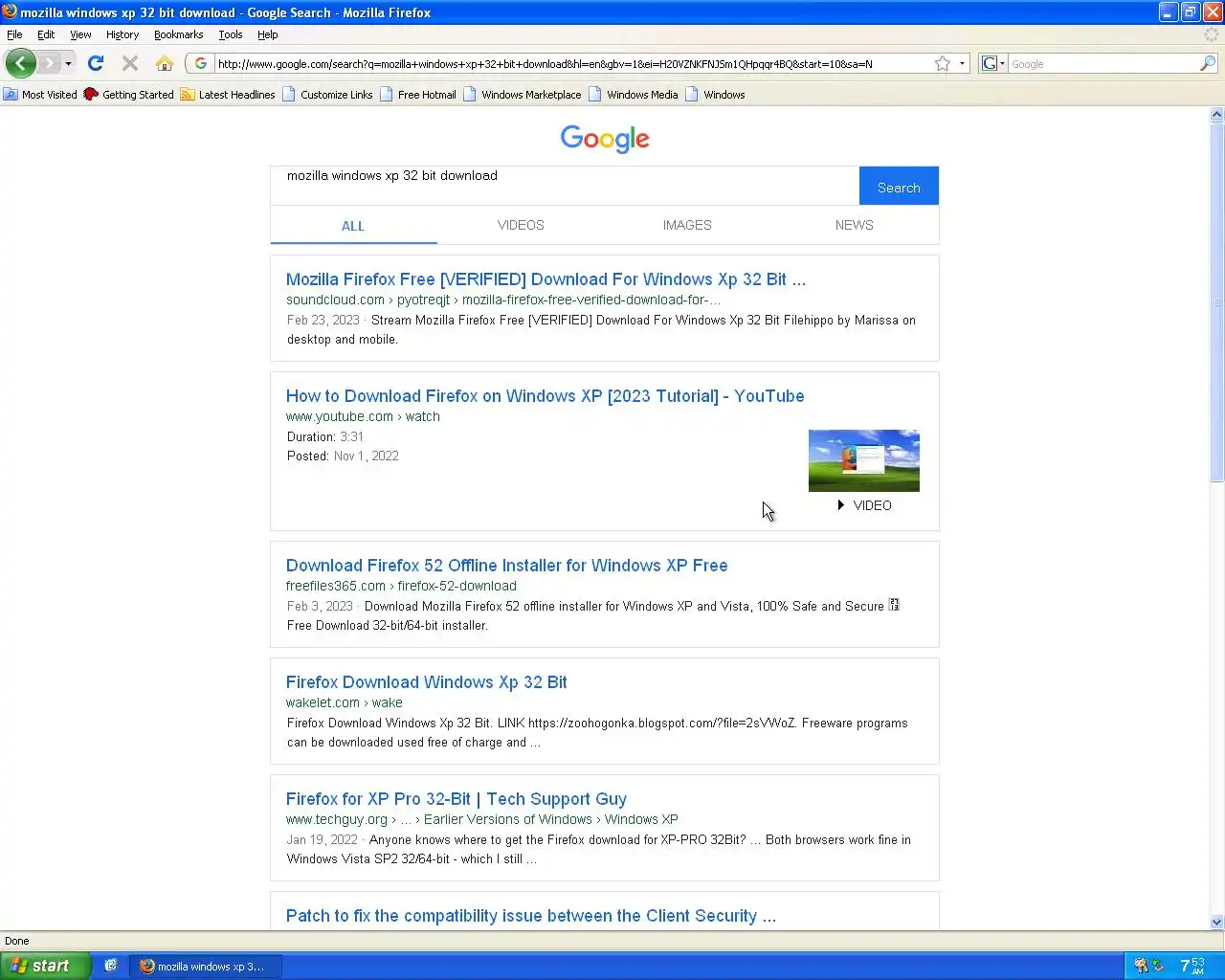Click the Internet Explorer quick launch icon

[111, 966]
